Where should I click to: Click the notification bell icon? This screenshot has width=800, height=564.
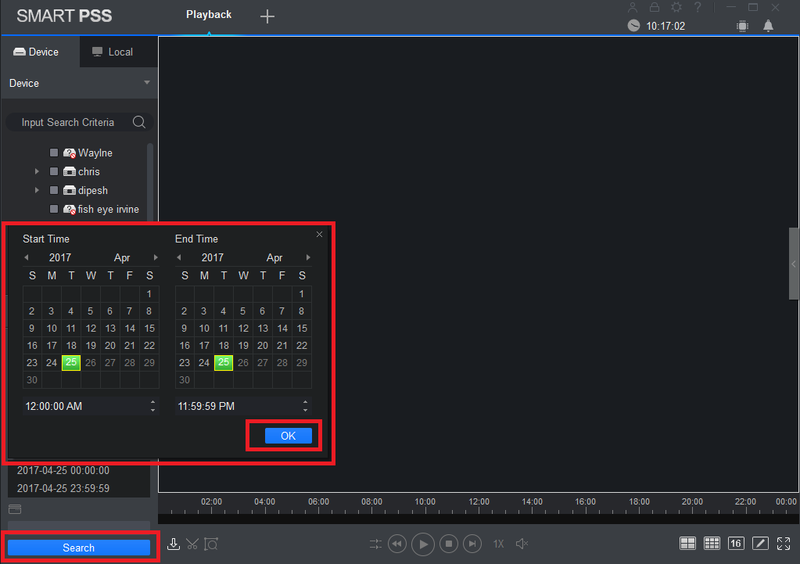[x=768, y=26]
